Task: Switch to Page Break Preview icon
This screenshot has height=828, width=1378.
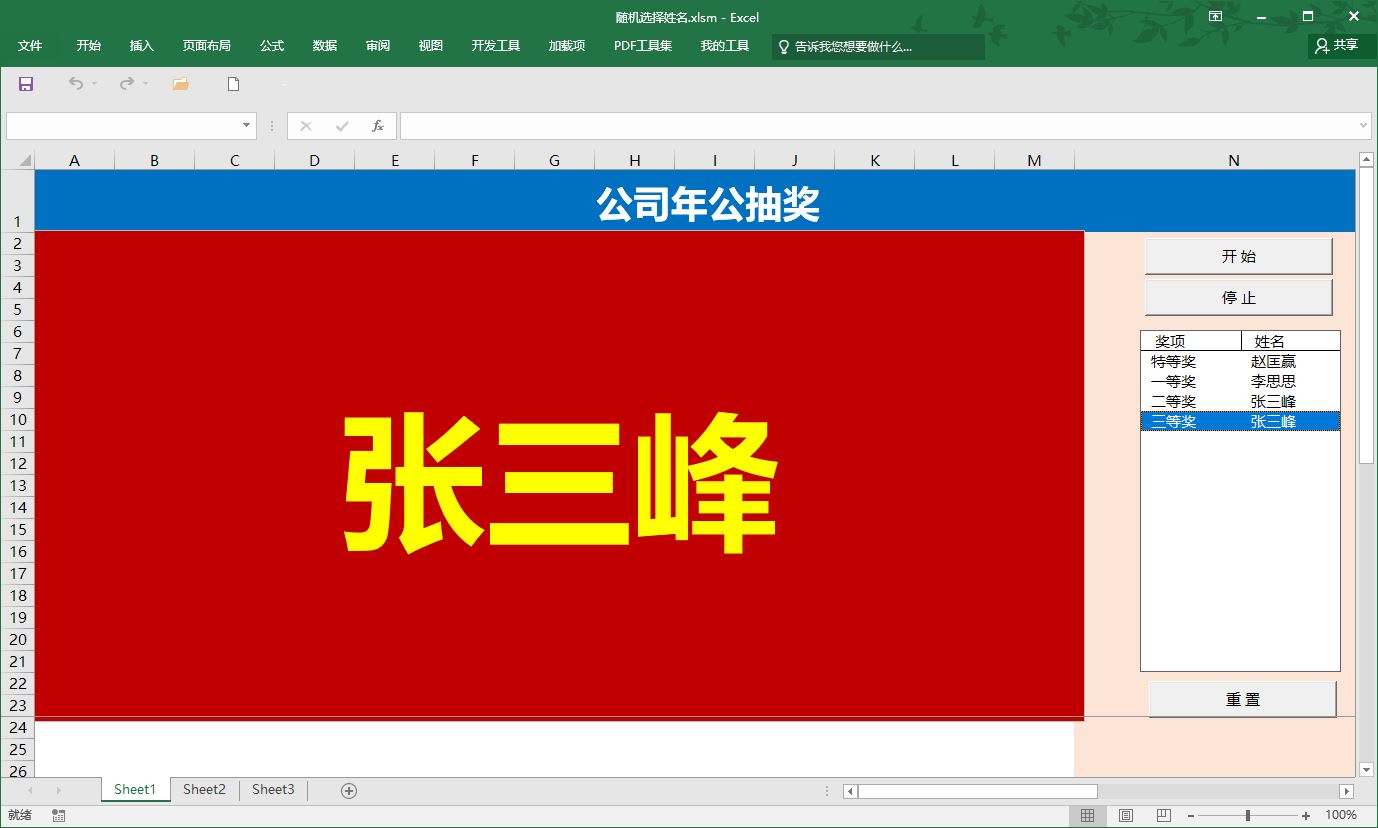Action: [x=1163, y=816]
